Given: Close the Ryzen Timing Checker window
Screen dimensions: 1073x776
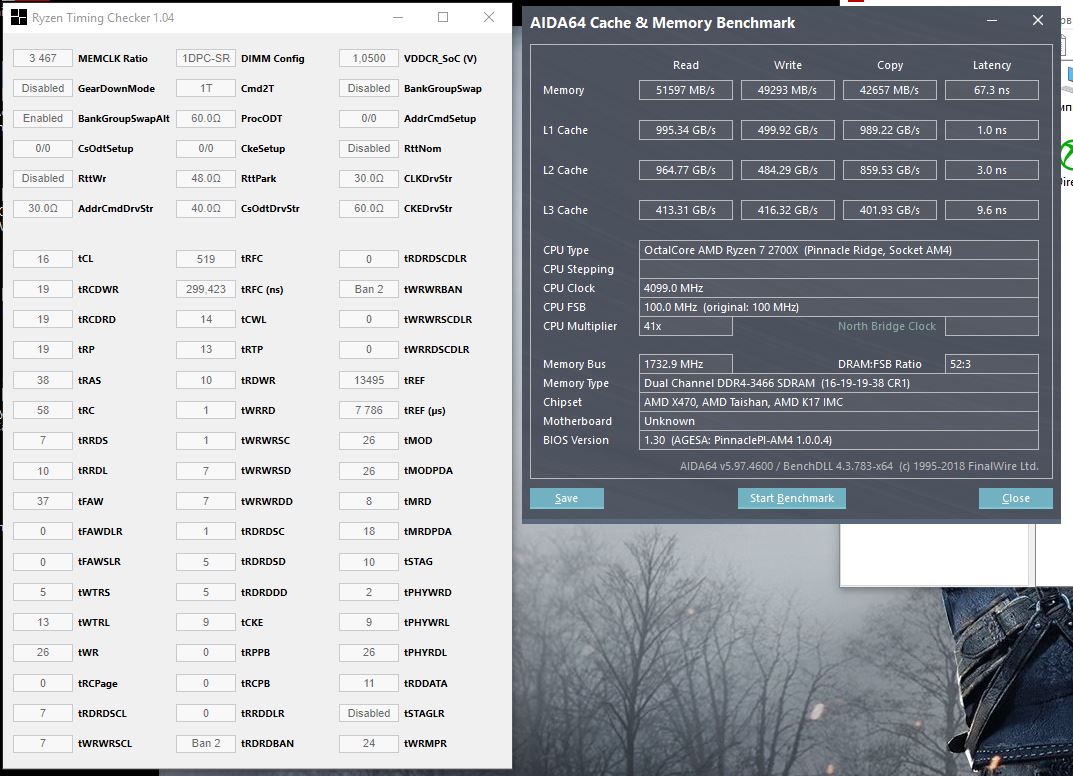Looking at the screenshot, I should [x=489, y=18].
